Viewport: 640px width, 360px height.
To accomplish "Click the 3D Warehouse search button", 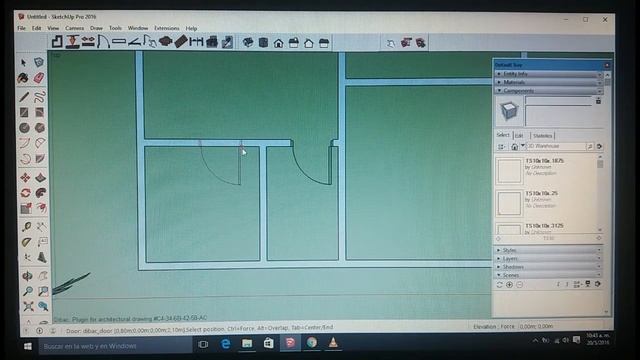I will pyautogui.click(x=590, y=146).
